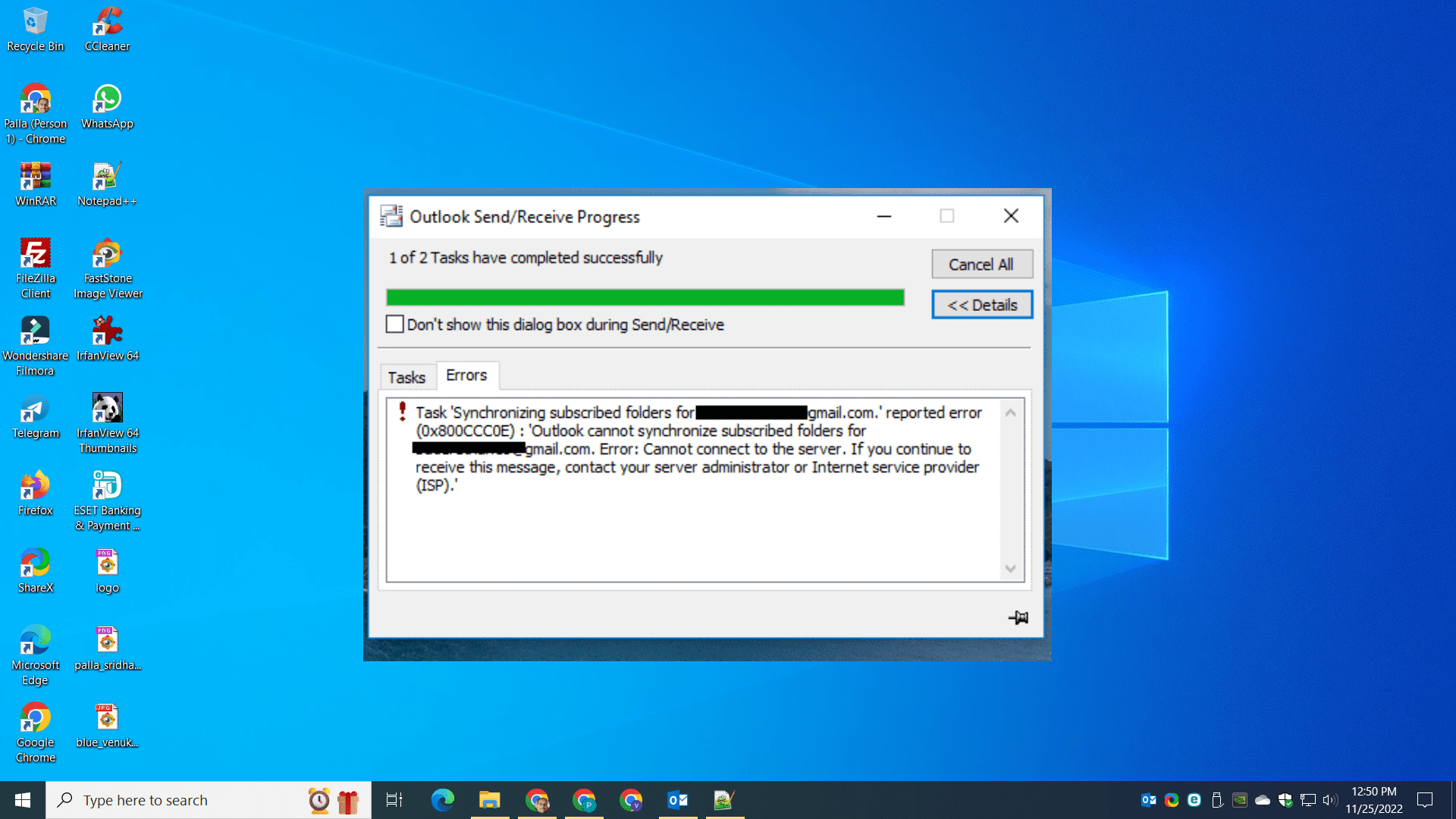
Task: Select WinRAR desktop icon
Action: (x=35, y=184)
